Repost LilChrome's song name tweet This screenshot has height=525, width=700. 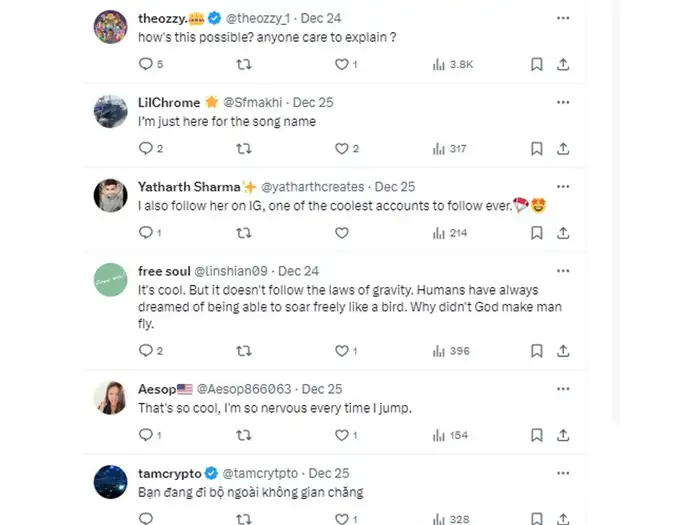(243, 148)
